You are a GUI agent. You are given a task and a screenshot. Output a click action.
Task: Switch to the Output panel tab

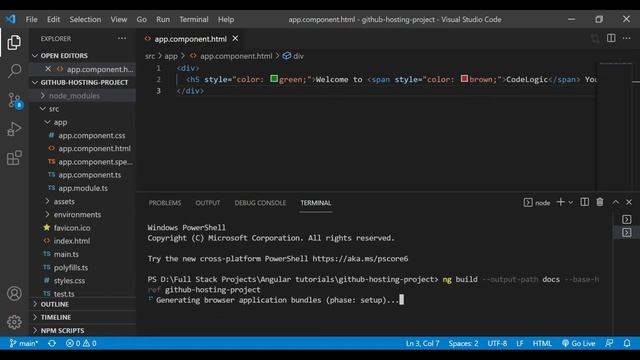pos(207,203)
